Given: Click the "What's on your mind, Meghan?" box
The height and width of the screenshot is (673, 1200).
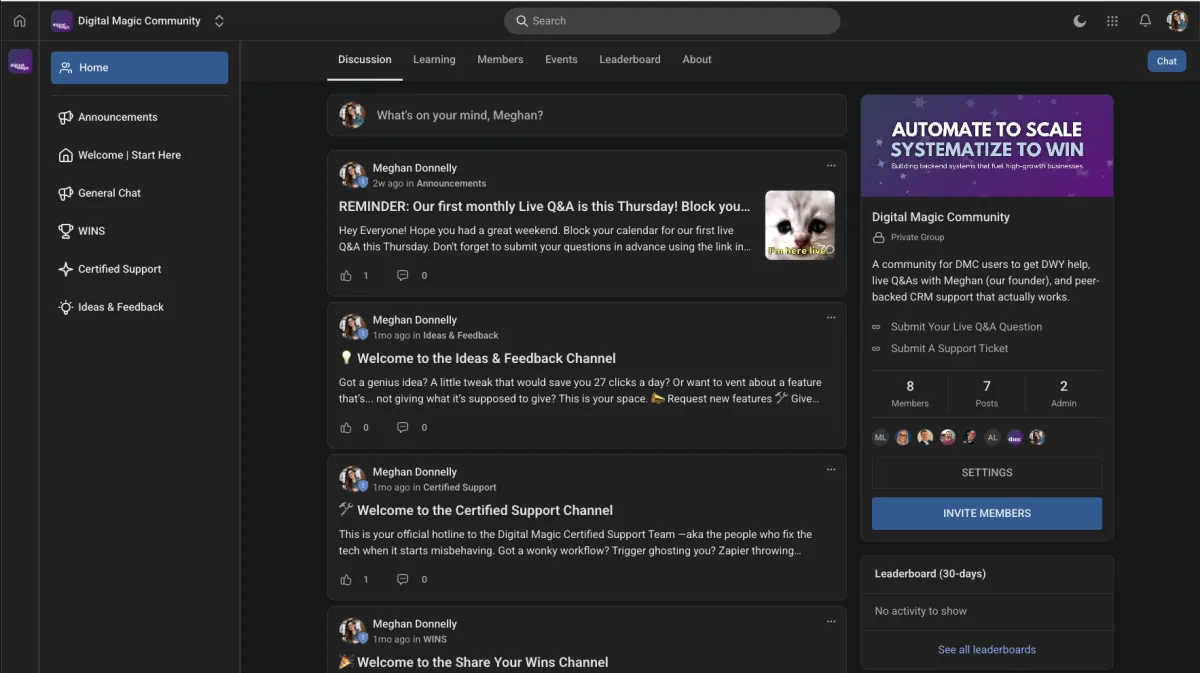Looking at the screenshot, I should click(x=587, y=115).
